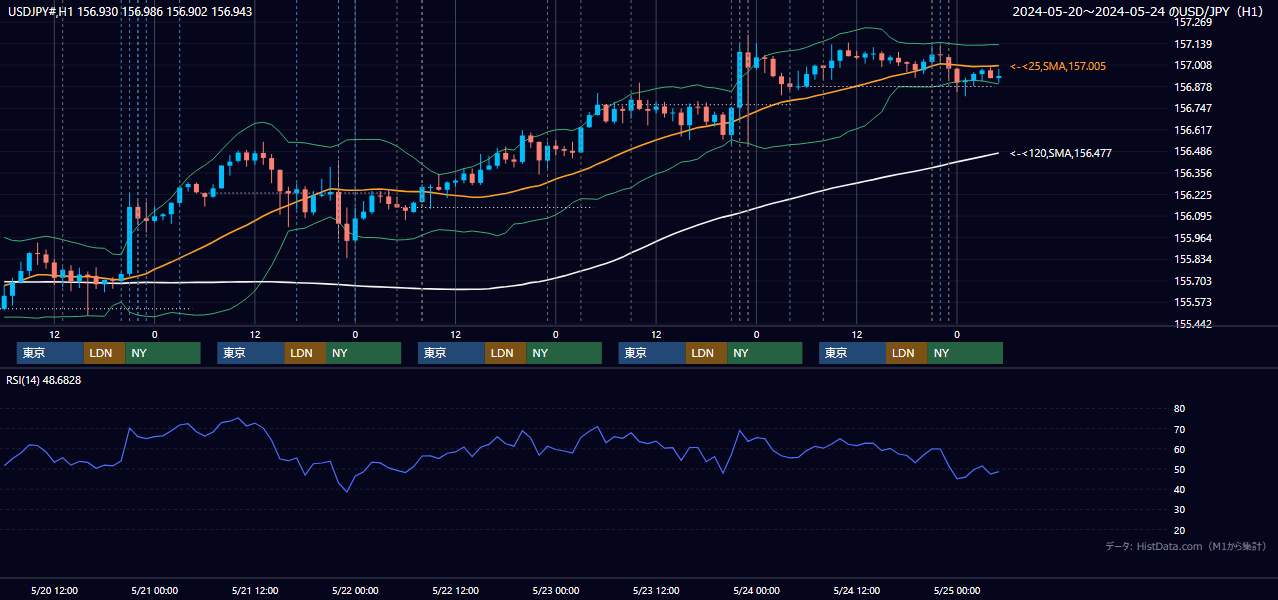Click the RSI(14) 48.6828 indicator label
This screenshot has height=600, width=1278.
coord(44,380)
